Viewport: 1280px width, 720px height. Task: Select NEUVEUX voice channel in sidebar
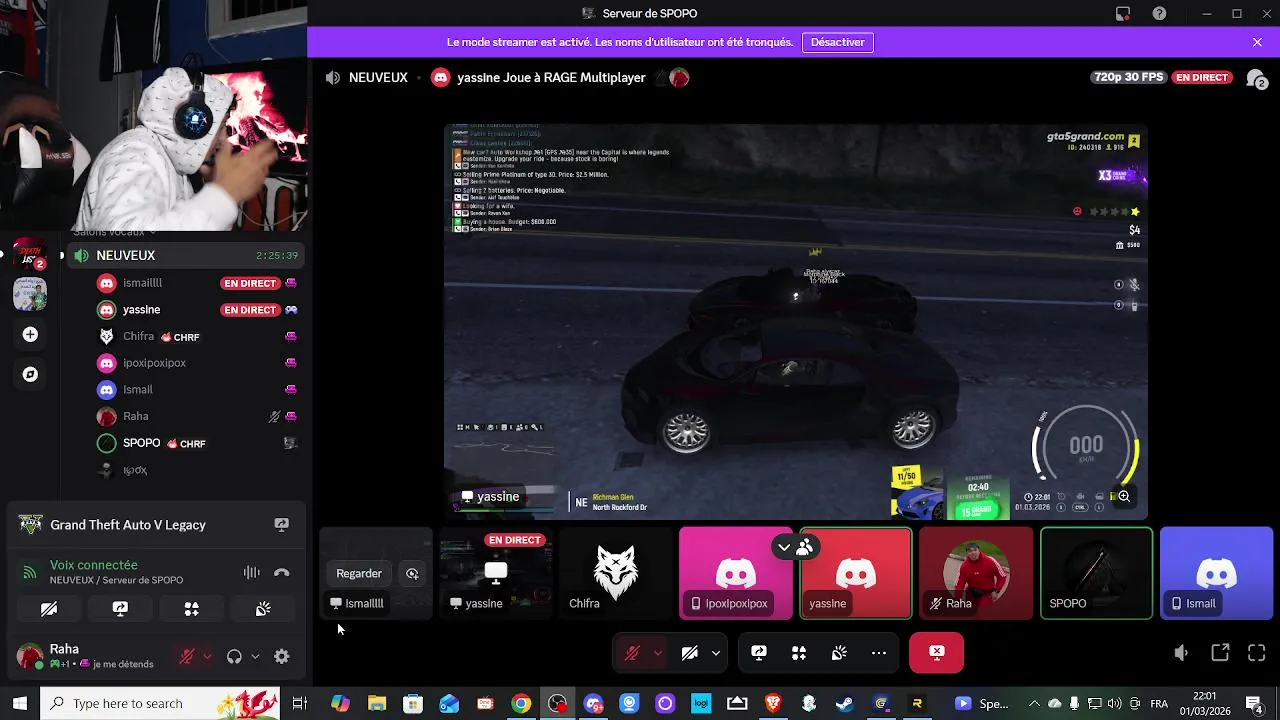click(186, 256)
